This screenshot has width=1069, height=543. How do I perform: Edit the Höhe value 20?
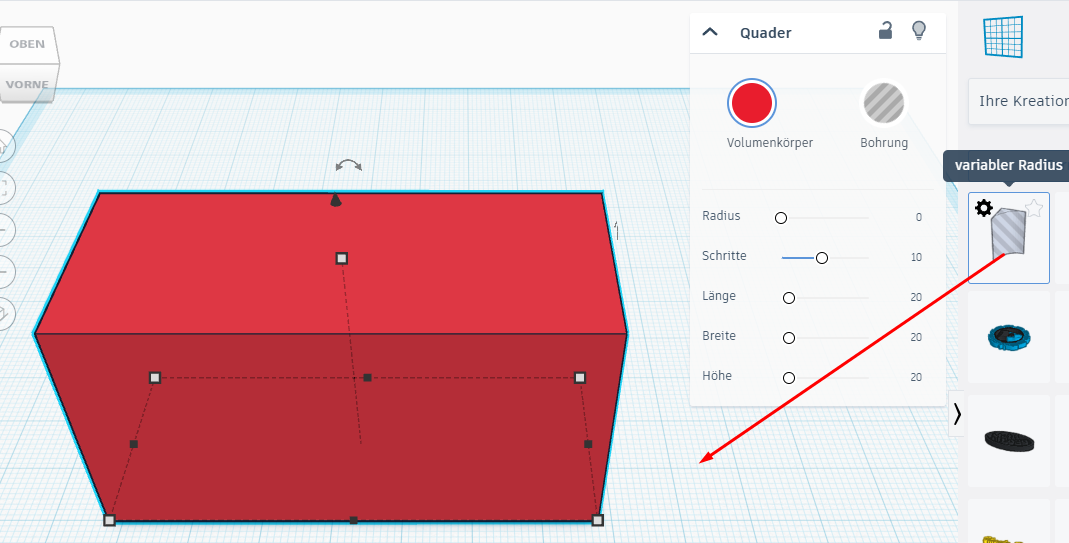(916, 377)
